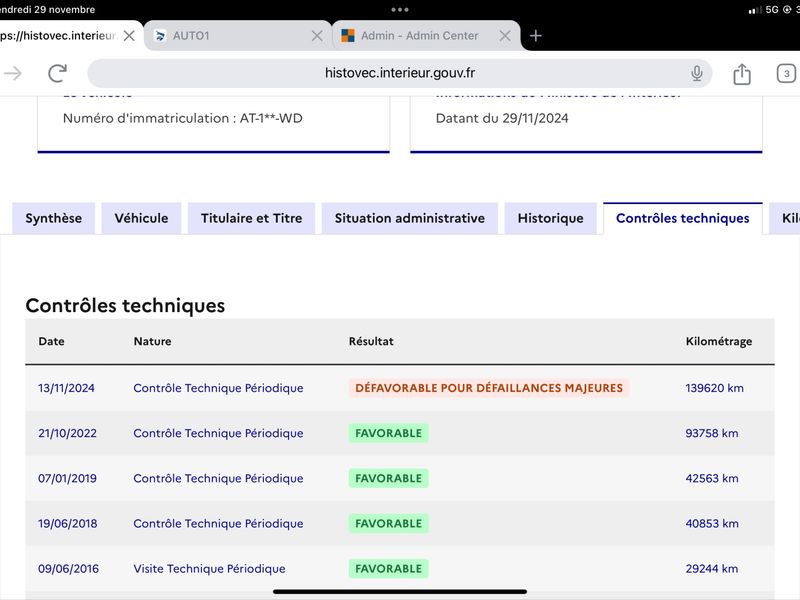Switch to Admin - Admin Center browser tab
The height and width of the screenshot is (600, 800).
(426, 36)
